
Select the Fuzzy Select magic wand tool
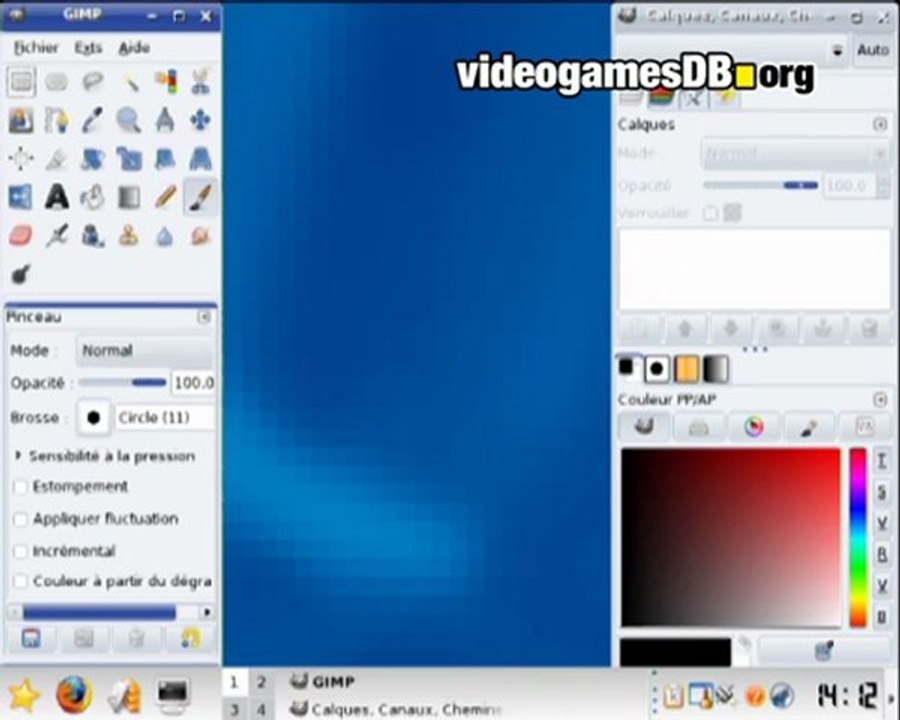129,82
